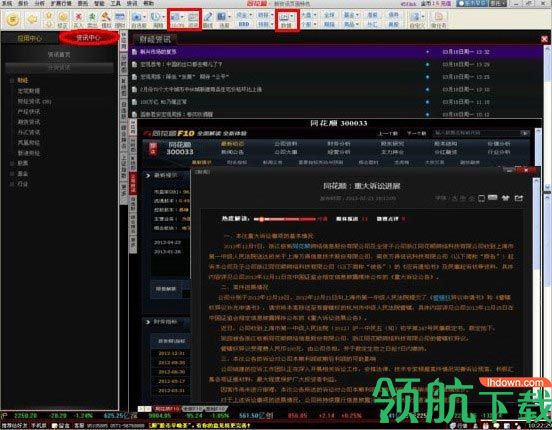The width and height of the screenshot is (552, 430).
Task: Close the 财经资讯 panel with red X
Action: pos(545,39)
